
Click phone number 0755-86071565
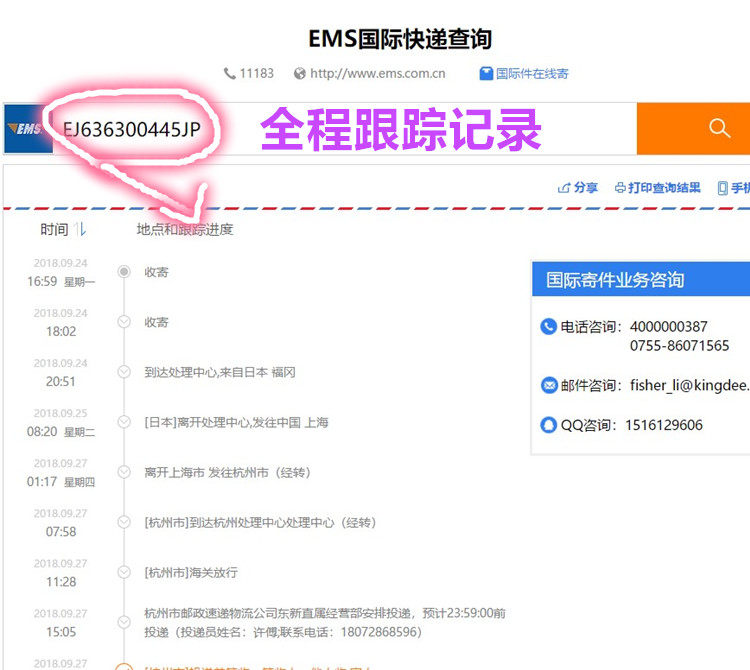click(x=679, y=346)
